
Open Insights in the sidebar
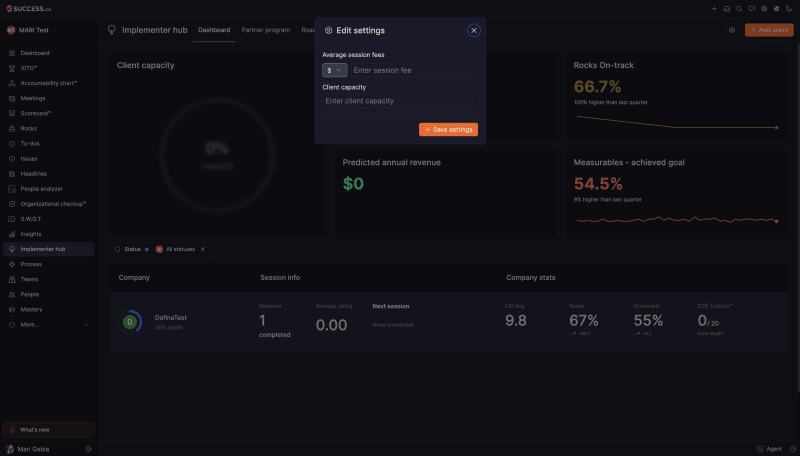pos(48,234)
